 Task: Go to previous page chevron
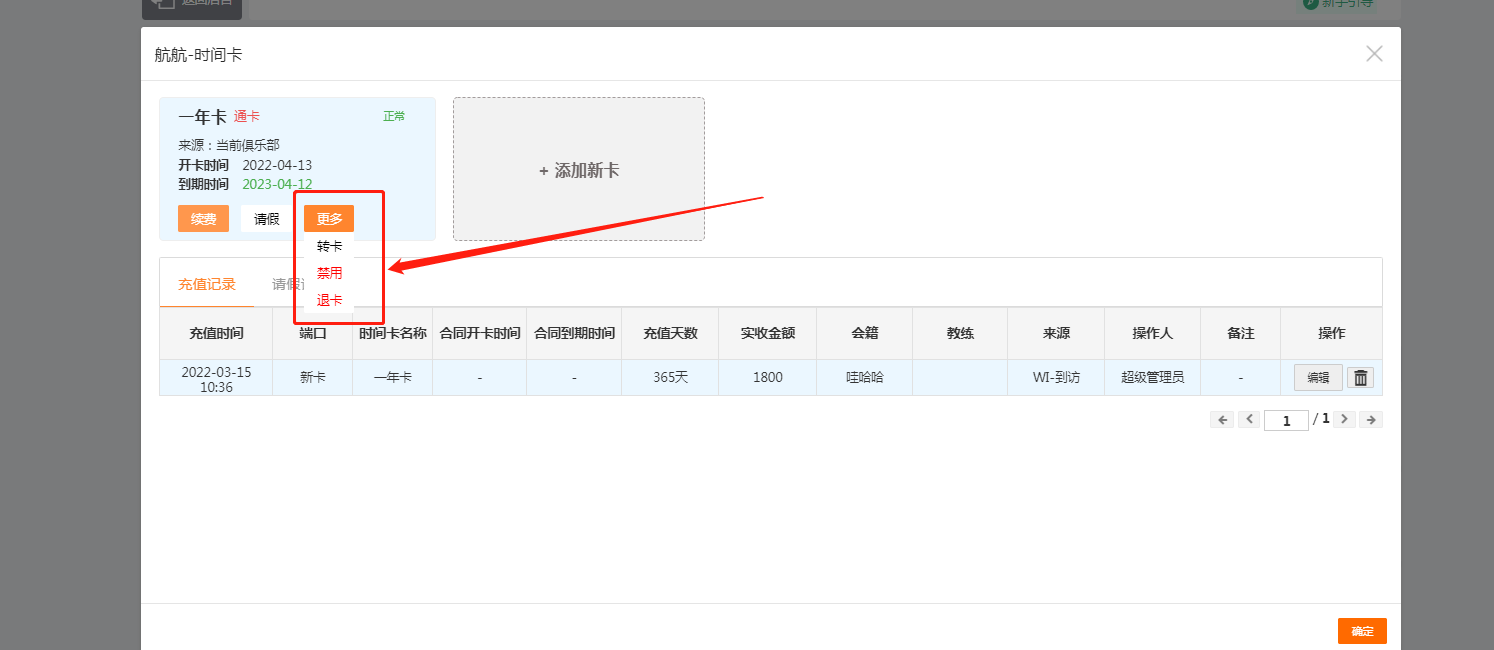1248,420
